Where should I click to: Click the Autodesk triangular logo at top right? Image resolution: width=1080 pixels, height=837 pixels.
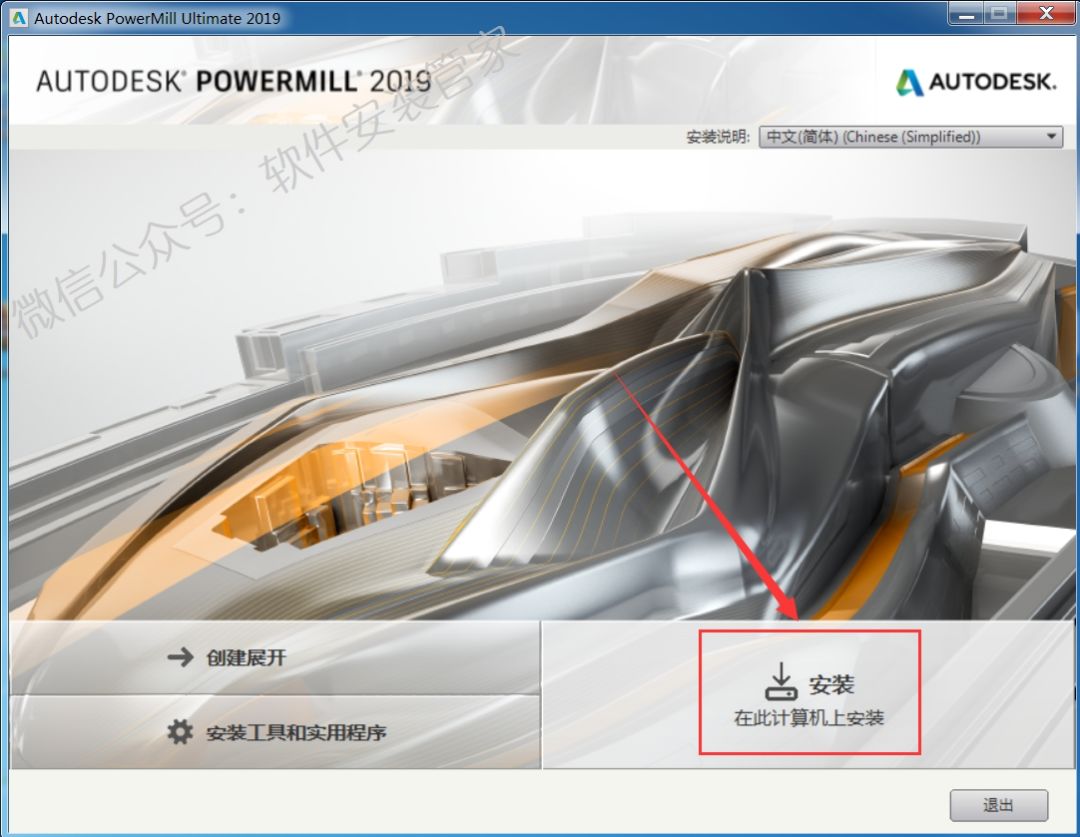[909, 82]
